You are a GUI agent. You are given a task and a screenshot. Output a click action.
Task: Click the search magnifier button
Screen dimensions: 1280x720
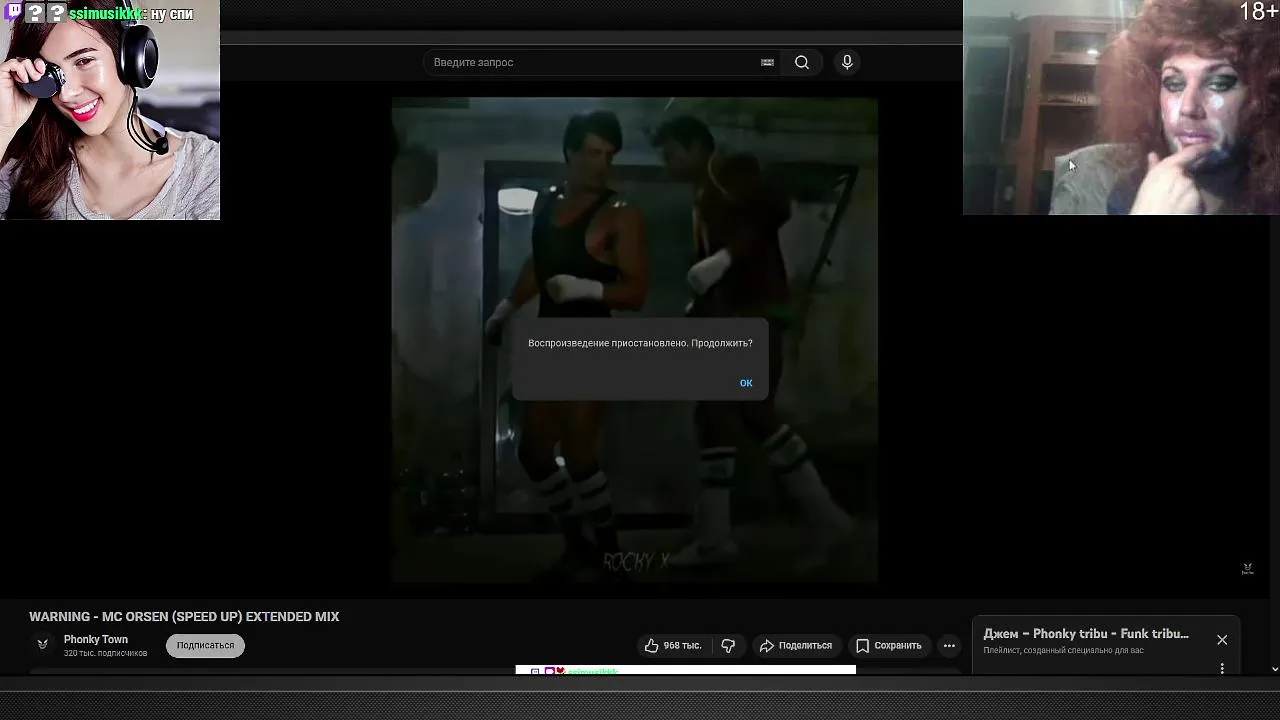[802, 62]
